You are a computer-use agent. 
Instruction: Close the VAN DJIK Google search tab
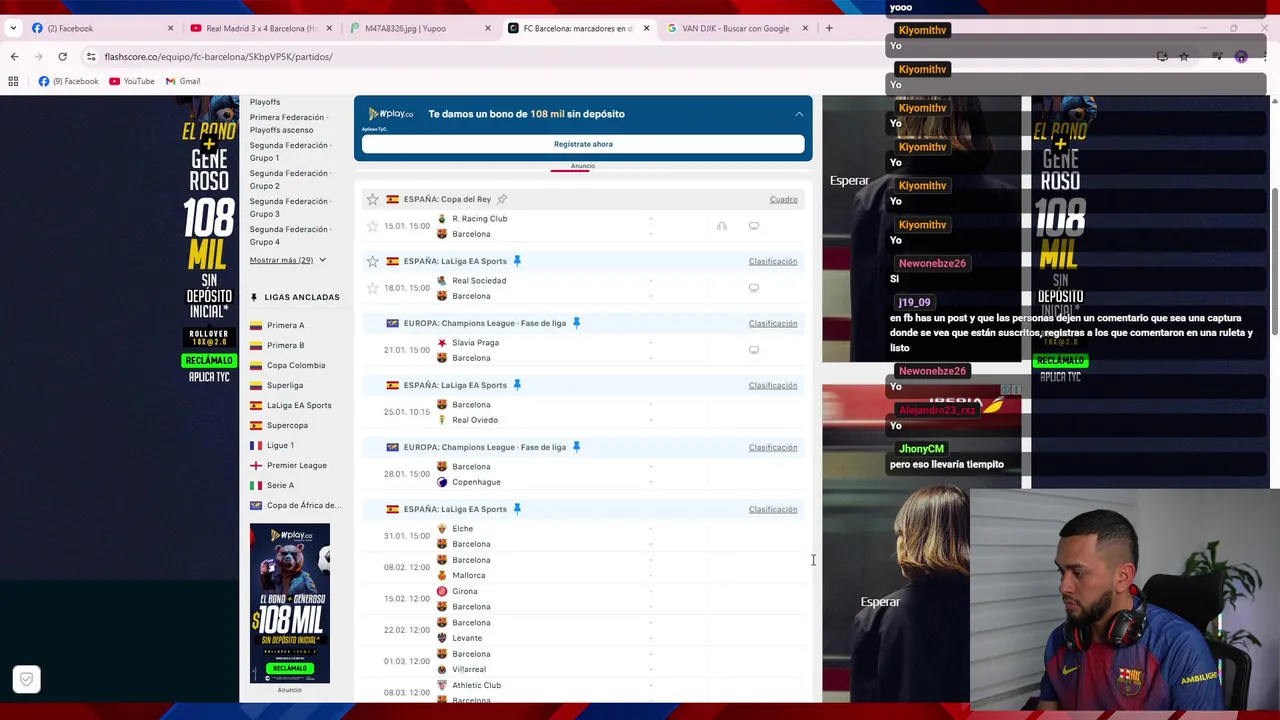pyautogui.click(x=805, y=28)
